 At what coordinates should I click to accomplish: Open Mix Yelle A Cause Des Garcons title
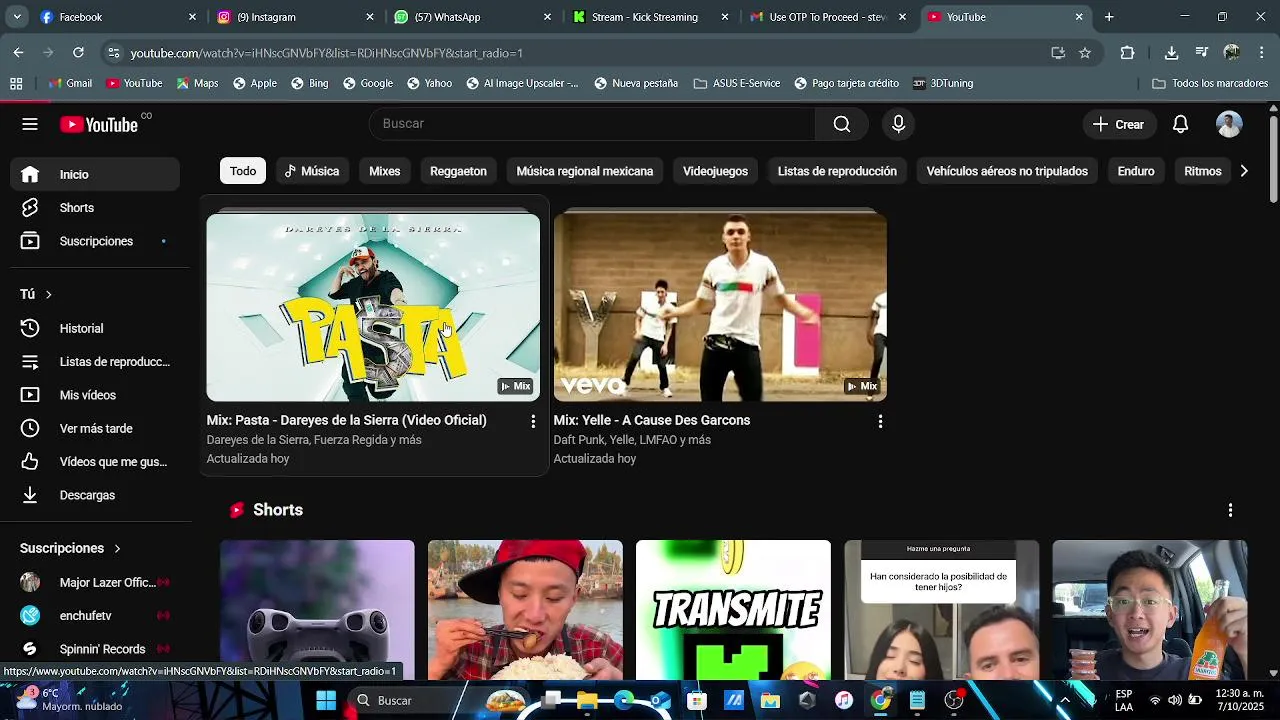click(651, 420)
